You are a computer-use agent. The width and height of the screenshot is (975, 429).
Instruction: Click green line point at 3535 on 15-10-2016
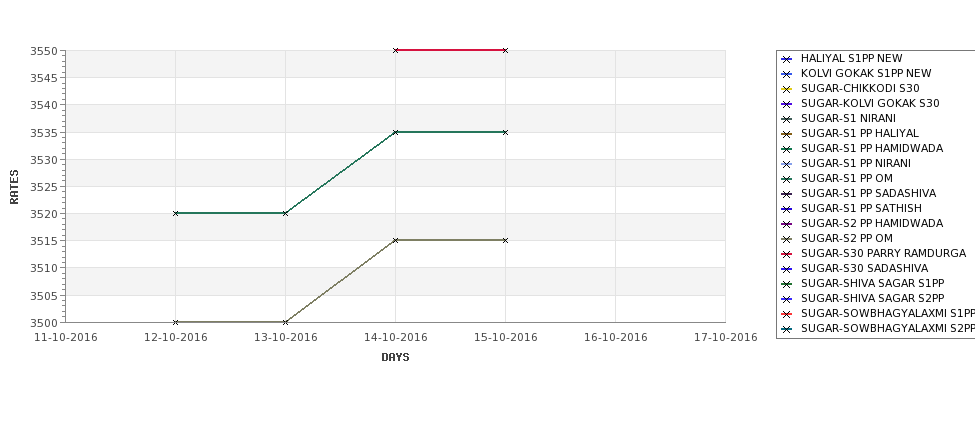point(506,132)
